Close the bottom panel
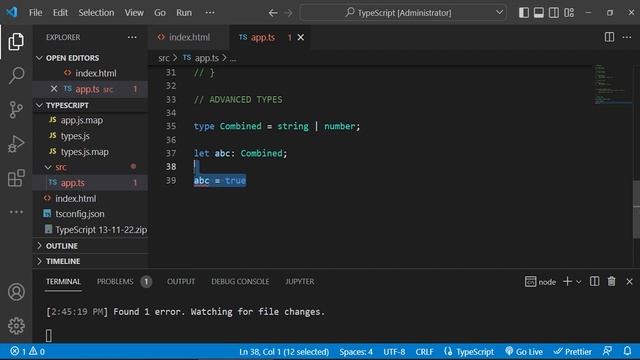Screen dimensions: 640x360 tap(629, 281)
